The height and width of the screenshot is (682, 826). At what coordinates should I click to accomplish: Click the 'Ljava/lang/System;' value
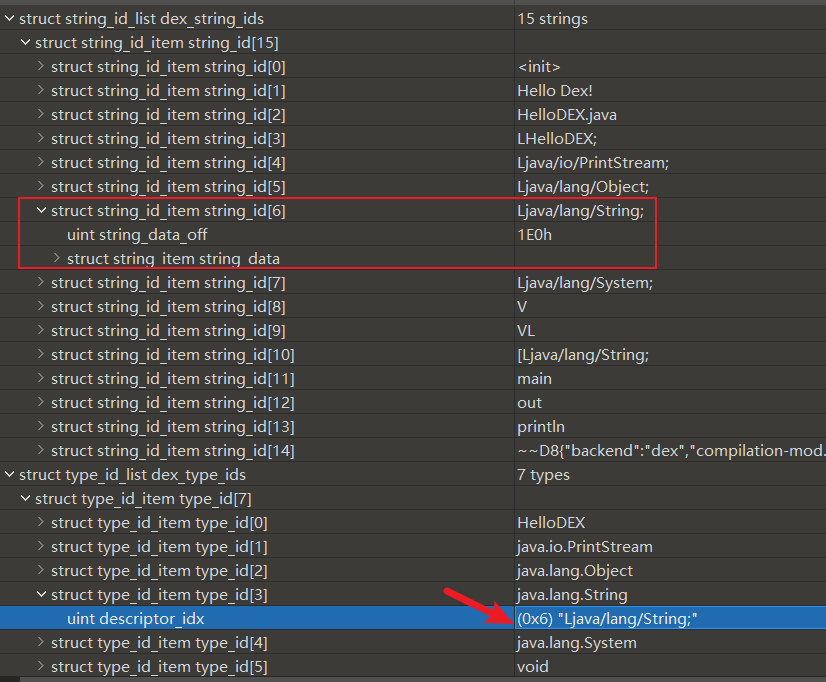click(x=585, y=283)
